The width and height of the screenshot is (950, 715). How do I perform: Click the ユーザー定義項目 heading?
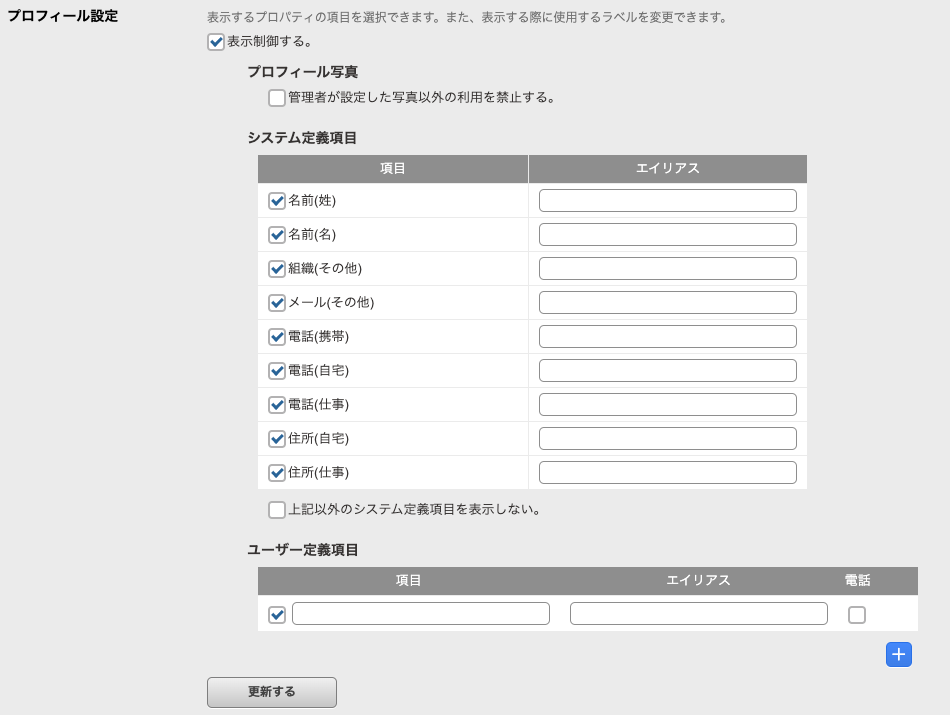303,550
